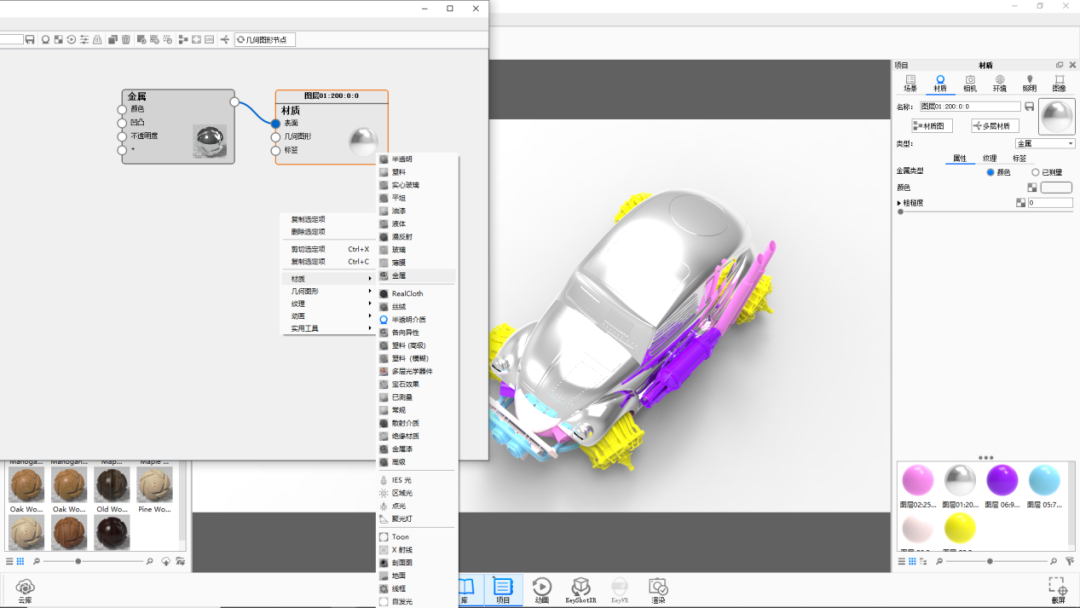Screen dimensions: 1080x608
Task: Switch to the 标签 sub-tab in material panel
Action: (1019, 158)
